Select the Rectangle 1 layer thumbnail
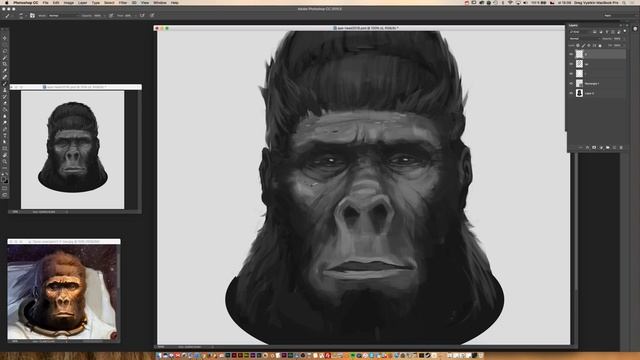Viewport: 640px width, 360px height. [579, 83]
